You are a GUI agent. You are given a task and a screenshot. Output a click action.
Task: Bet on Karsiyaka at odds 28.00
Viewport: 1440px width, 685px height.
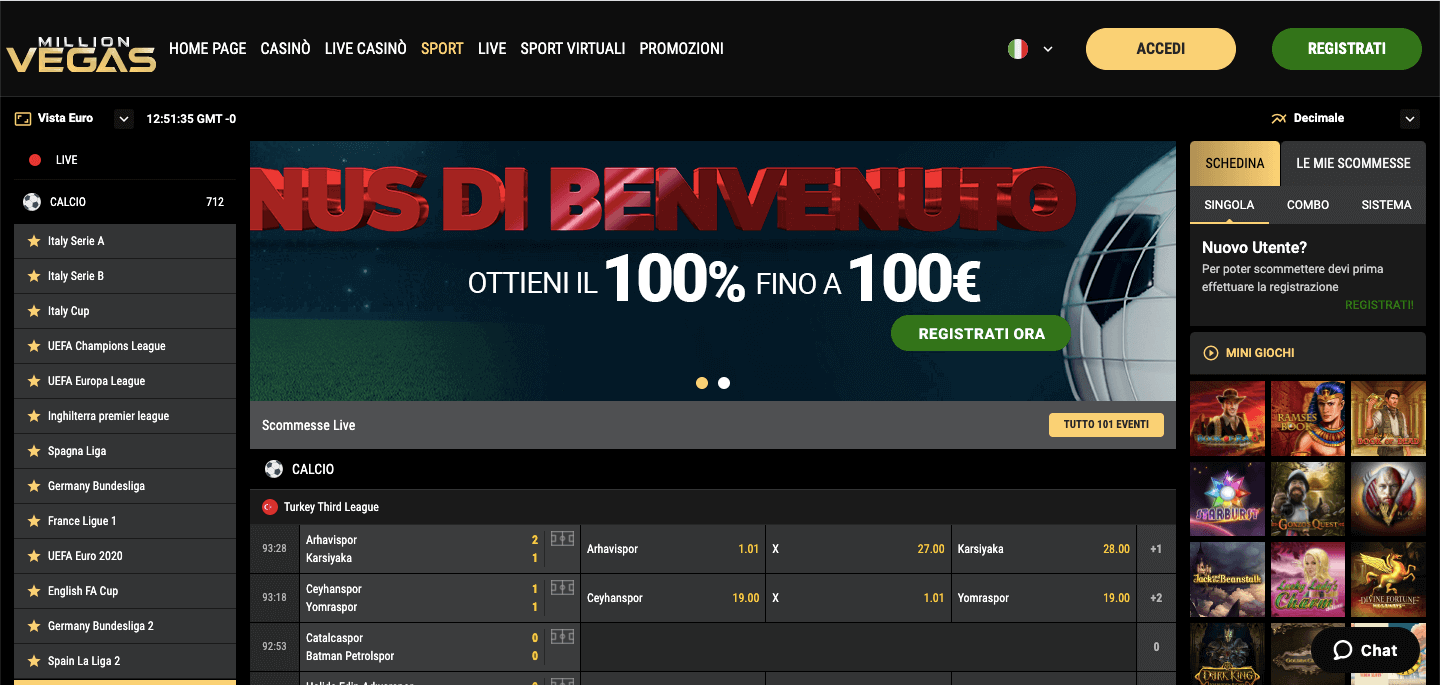[x=1044, y=549]
